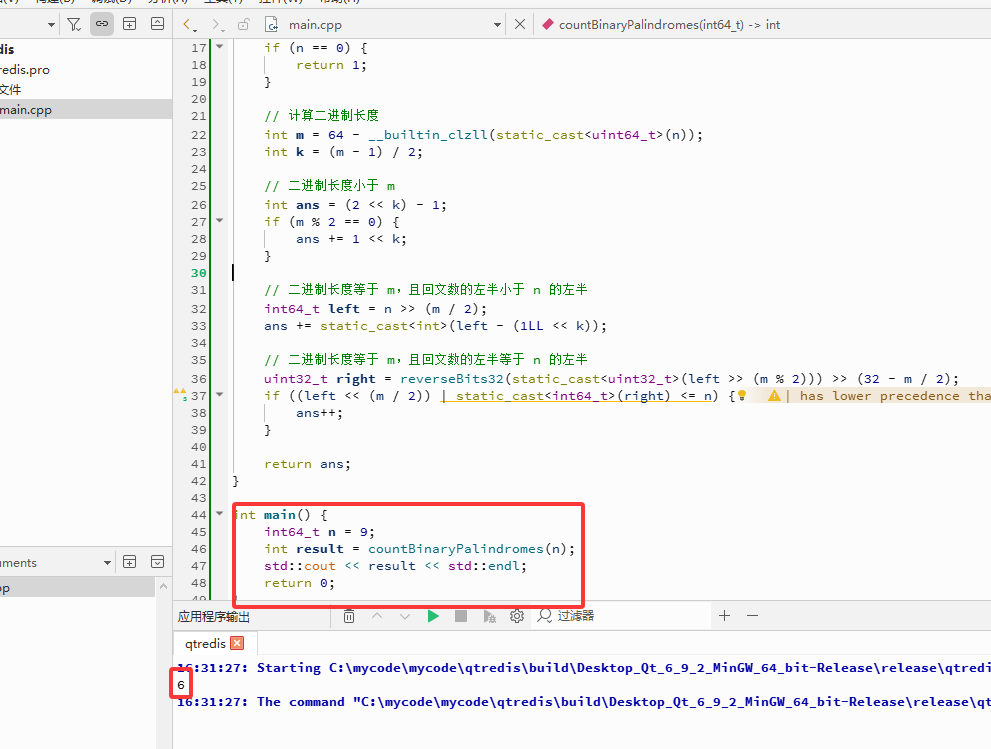
Task: Click the Starting qtredis output line
Action: point(583,668)
